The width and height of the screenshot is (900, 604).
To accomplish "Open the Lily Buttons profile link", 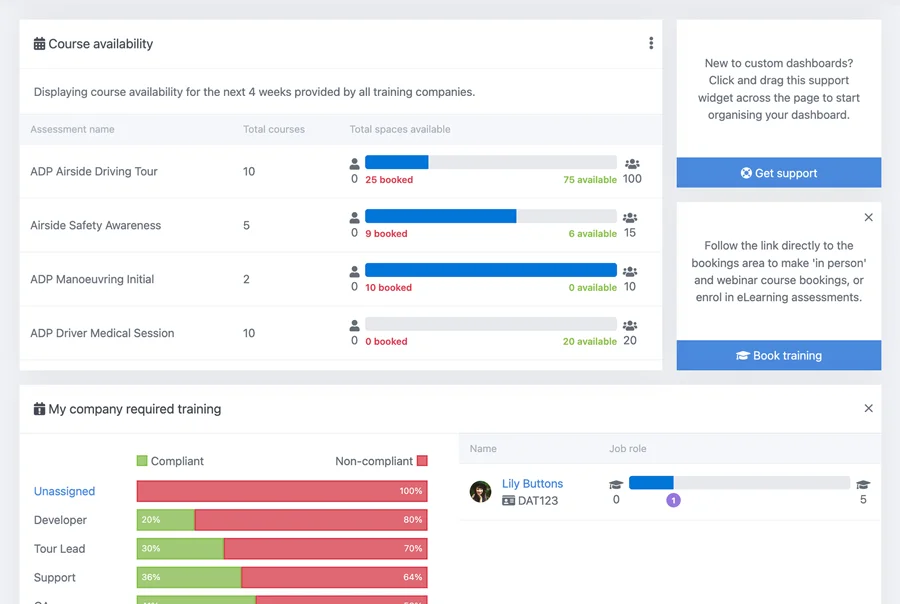I will [x=532, y=483].
